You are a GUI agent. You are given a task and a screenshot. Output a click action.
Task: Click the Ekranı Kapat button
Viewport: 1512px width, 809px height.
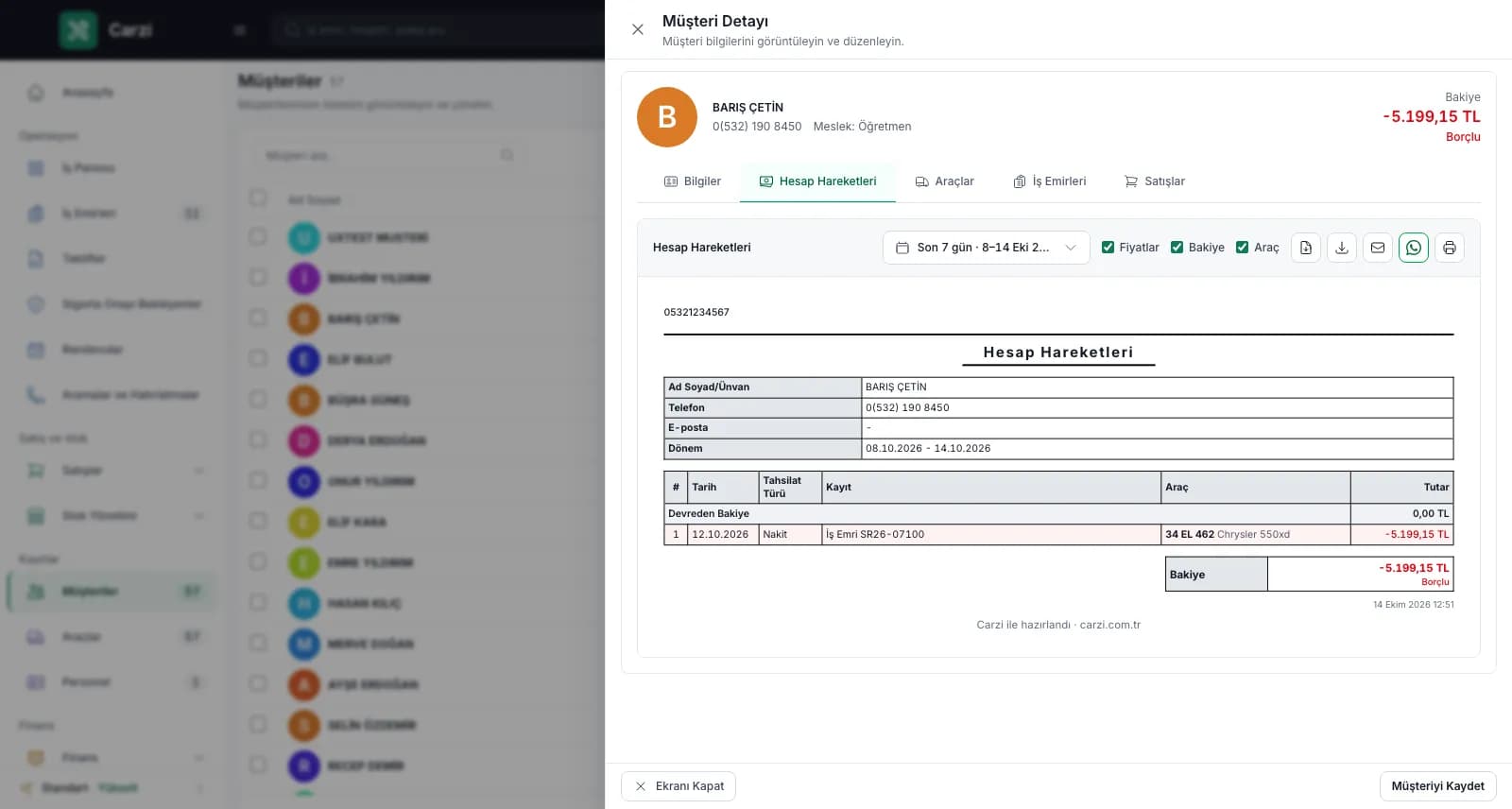pyautogui.click(x=679, y=786)
